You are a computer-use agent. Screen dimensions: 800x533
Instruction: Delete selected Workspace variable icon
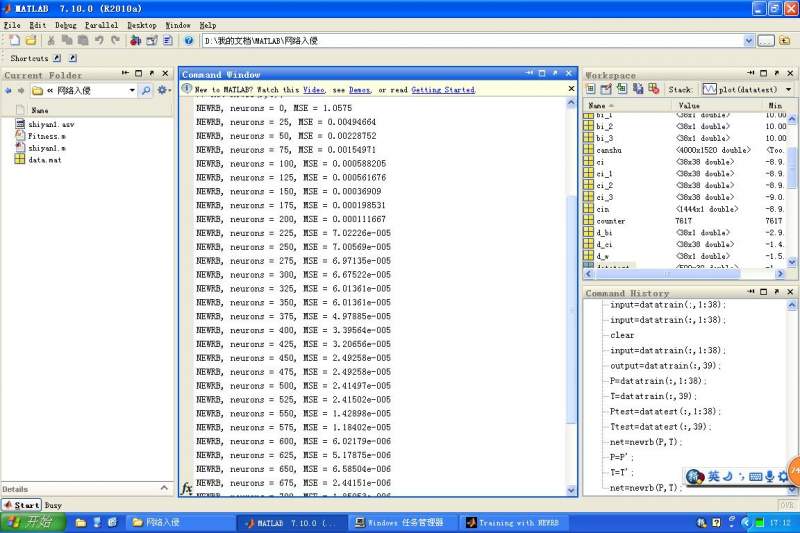coord(654,89)
